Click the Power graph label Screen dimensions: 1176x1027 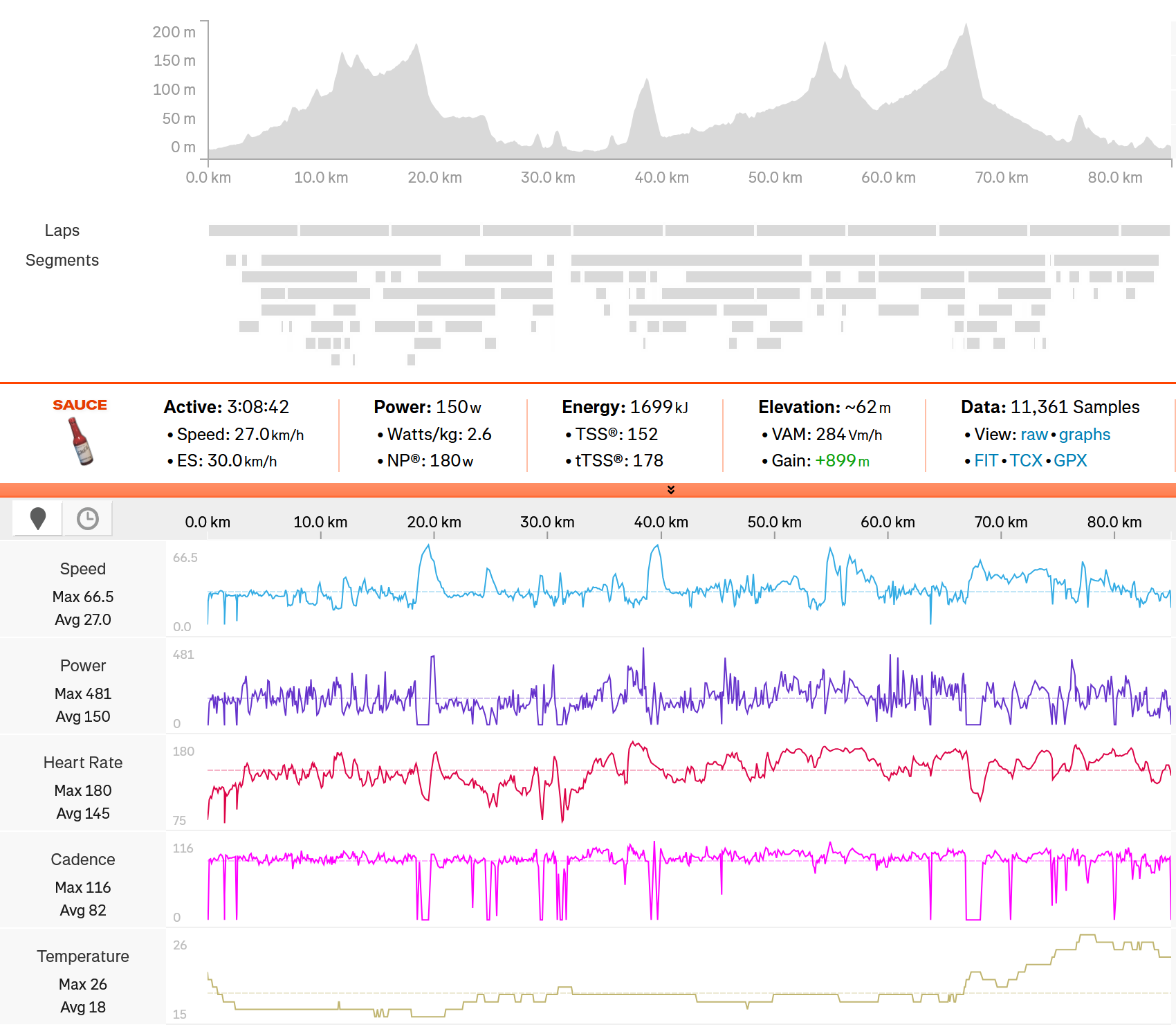click(x=83, y=666)
